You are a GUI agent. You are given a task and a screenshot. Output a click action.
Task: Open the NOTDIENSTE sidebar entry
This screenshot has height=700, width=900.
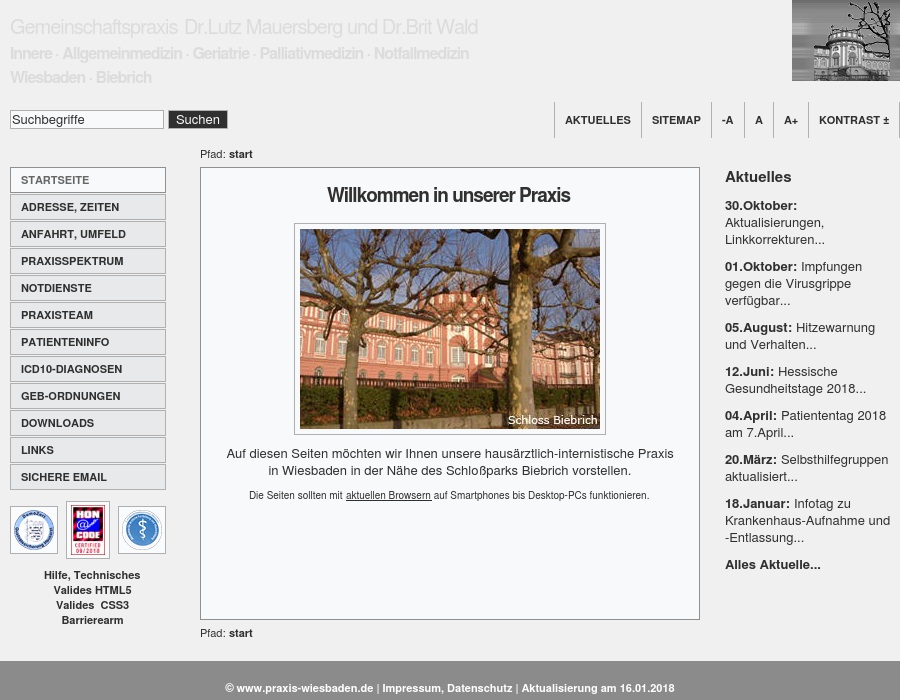(x=88, y=288)
